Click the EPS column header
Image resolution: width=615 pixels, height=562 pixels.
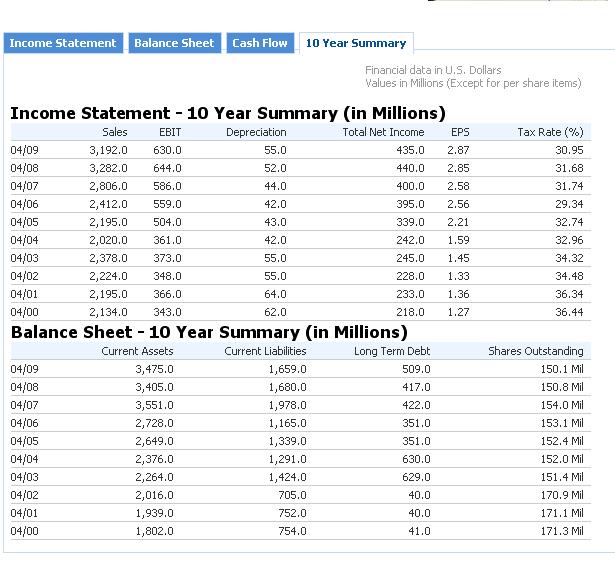tap(459, 132)
